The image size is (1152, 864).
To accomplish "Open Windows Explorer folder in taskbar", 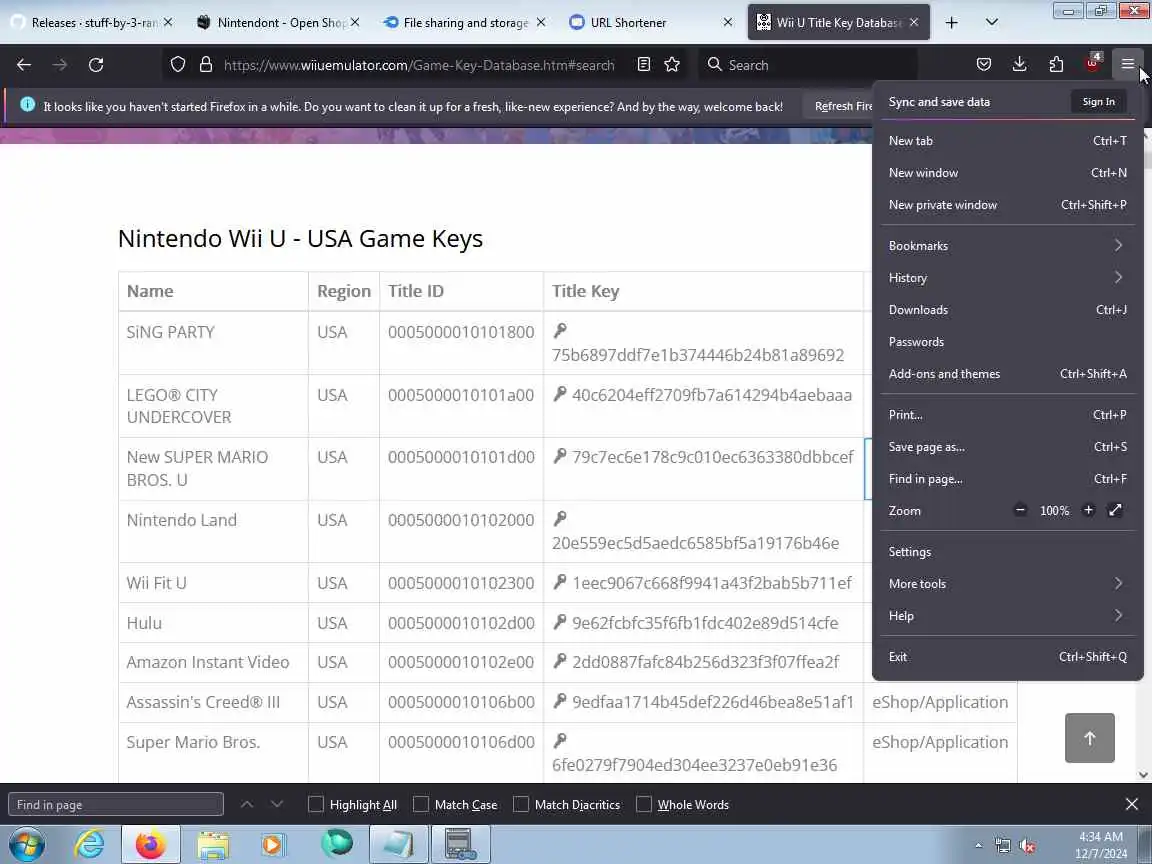I will click(x=212, y=844).
